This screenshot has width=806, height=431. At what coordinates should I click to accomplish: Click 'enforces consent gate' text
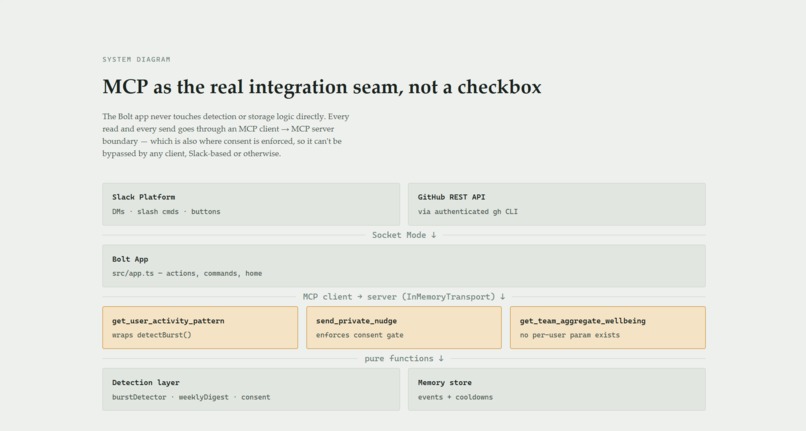(360, 335)
